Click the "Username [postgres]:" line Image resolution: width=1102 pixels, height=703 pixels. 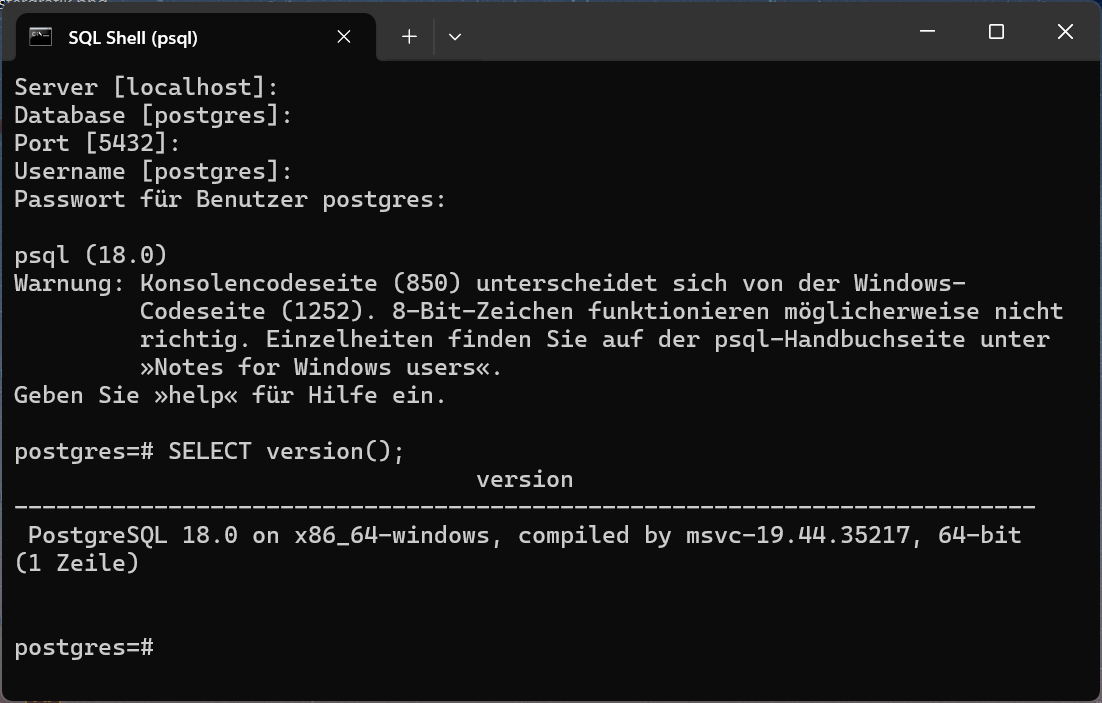[x=153, y=171]
